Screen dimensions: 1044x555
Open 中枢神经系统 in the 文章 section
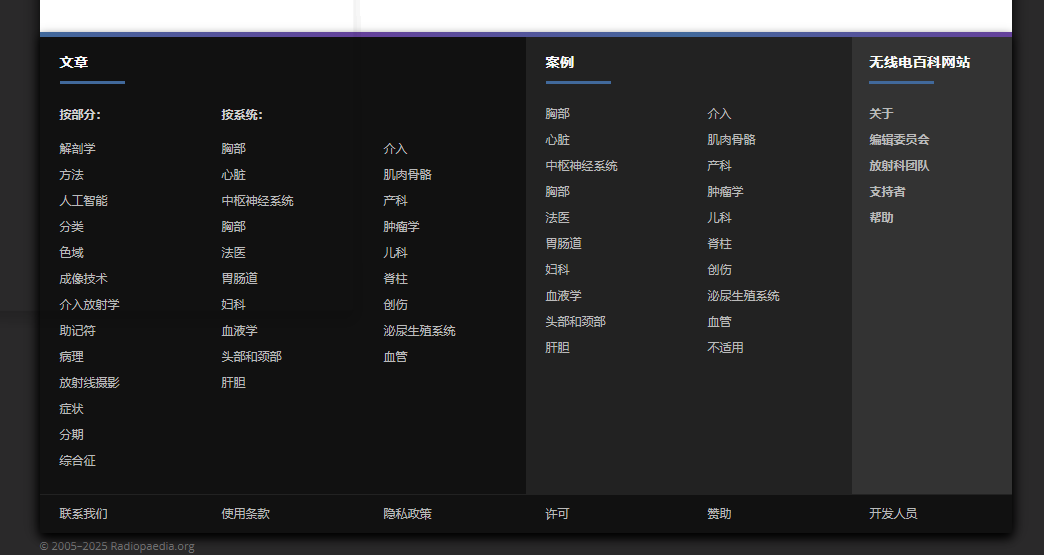(x=258, y=200)
